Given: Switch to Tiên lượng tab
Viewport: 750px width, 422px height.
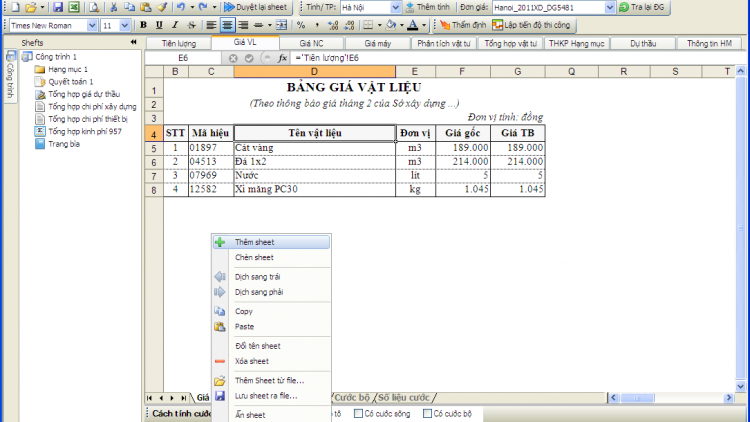Looking at the screenshot, I should pyautogui.click(x=178, y=44).
